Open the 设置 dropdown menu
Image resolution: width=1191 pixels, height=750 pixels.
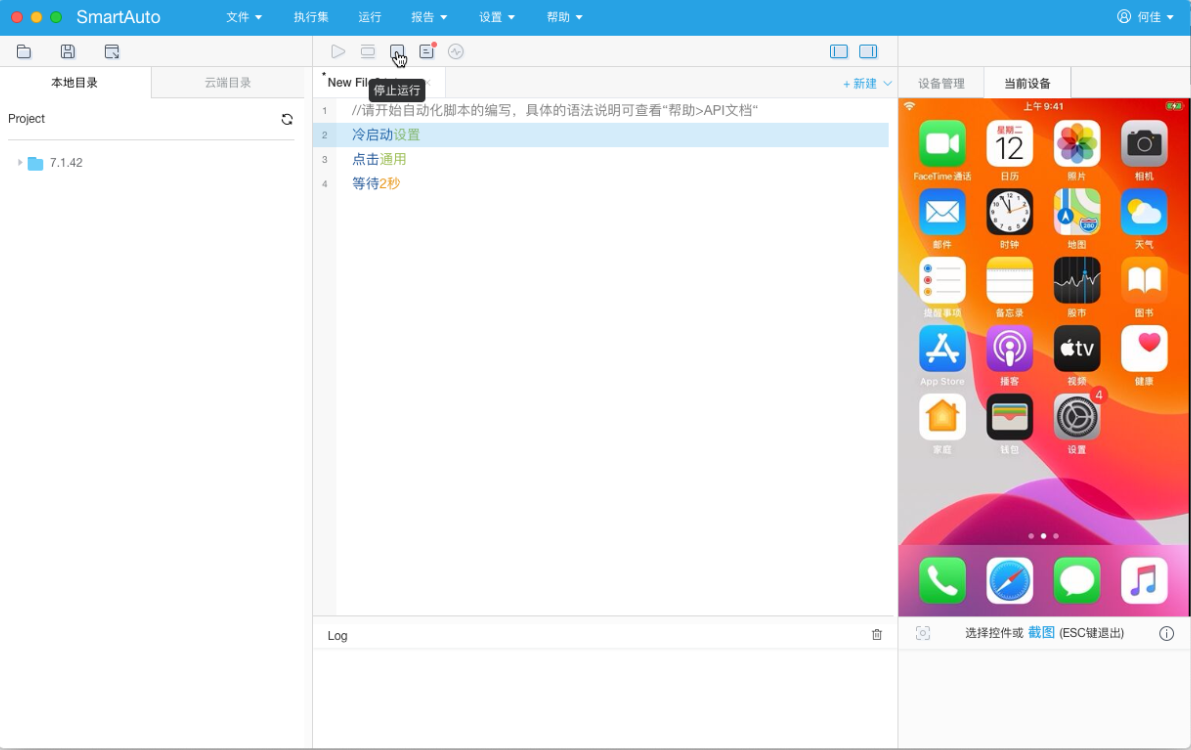coord(497,17)
